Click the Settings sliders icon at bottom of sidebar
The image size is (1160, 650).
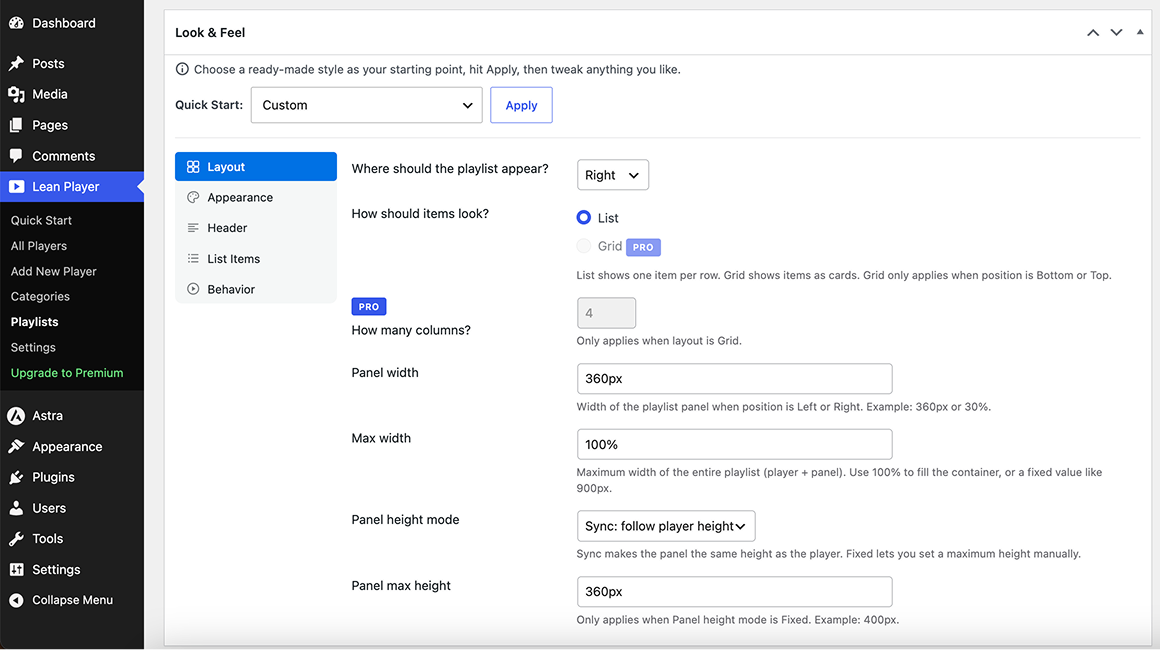(16, 569)
